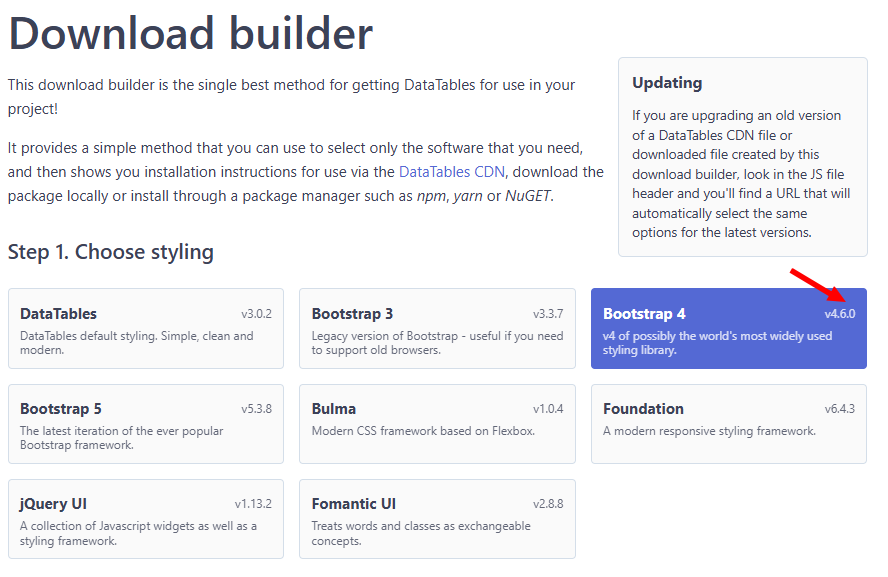The width and height of the screenshot is (888, 577).
Task: Select the highlighted Bootstrap 4 card
Action: [729, 328]
